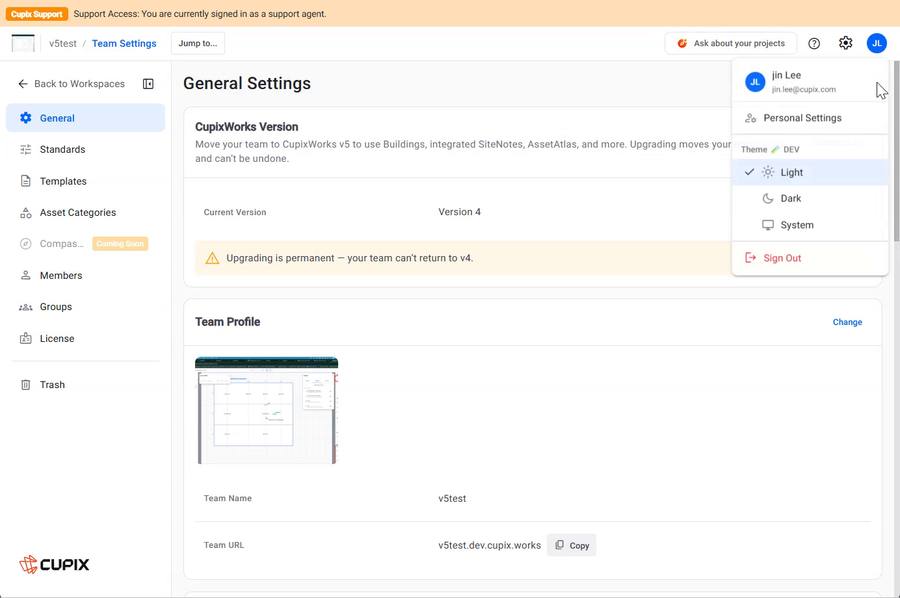Click the Current Version label
The image size is (900, 598).
click(235, 212)
